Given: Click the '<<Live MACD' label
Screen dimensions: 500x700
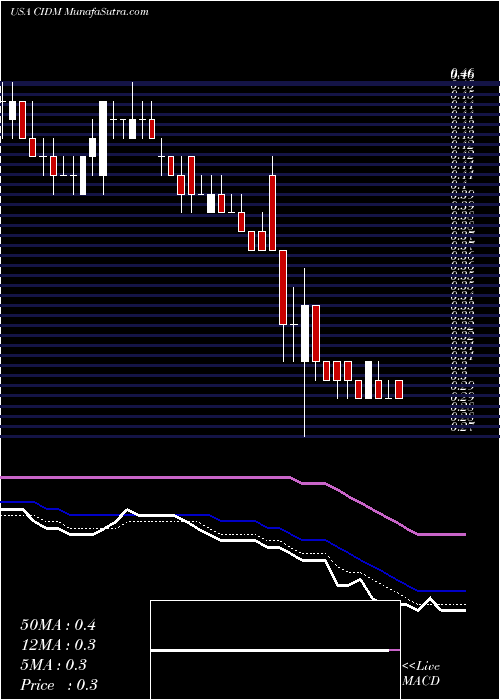Looking at the screenshot, I should [421, 674].
